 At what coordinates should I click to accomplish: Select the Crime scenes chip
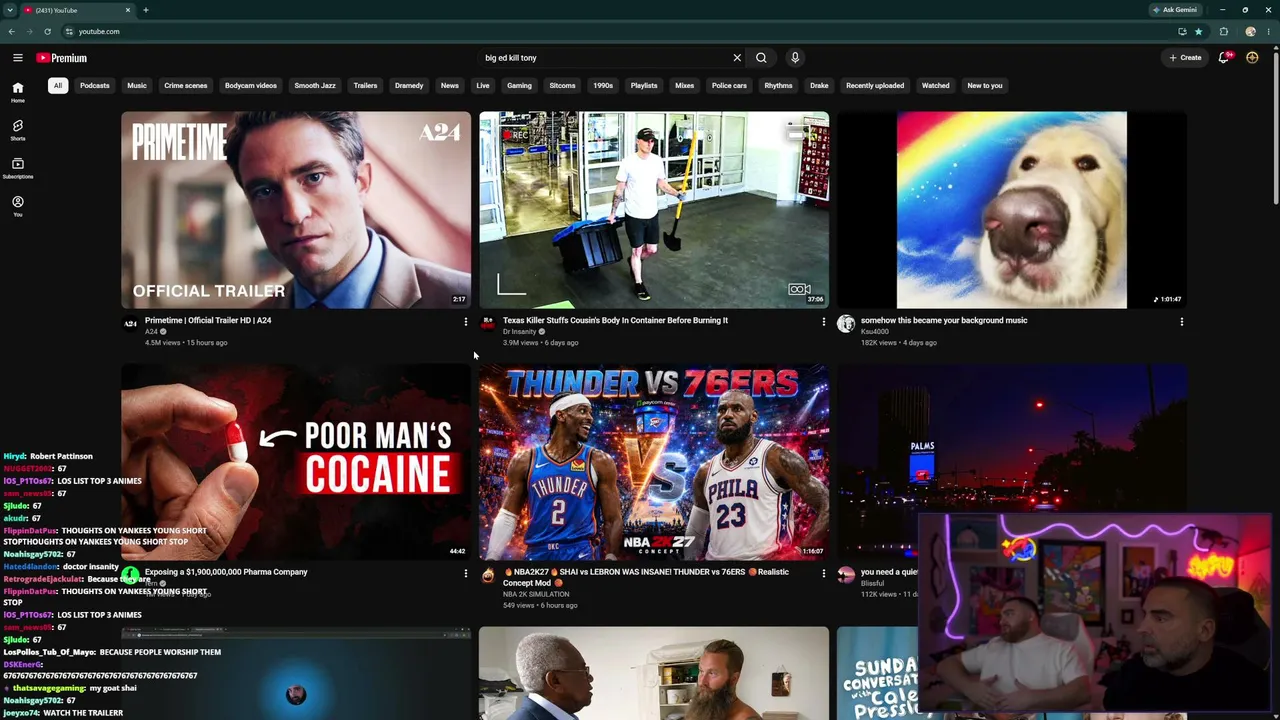tap(186, 85)
